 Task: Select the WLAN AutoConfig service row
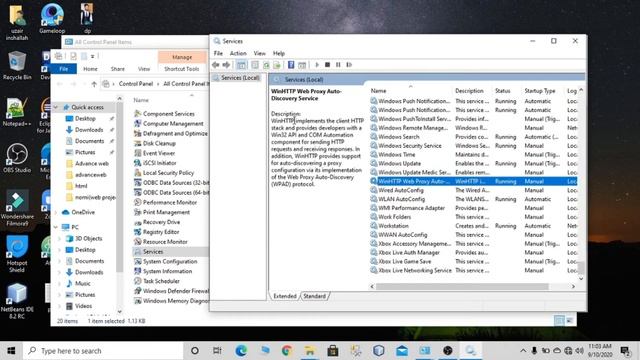point(473,199)
